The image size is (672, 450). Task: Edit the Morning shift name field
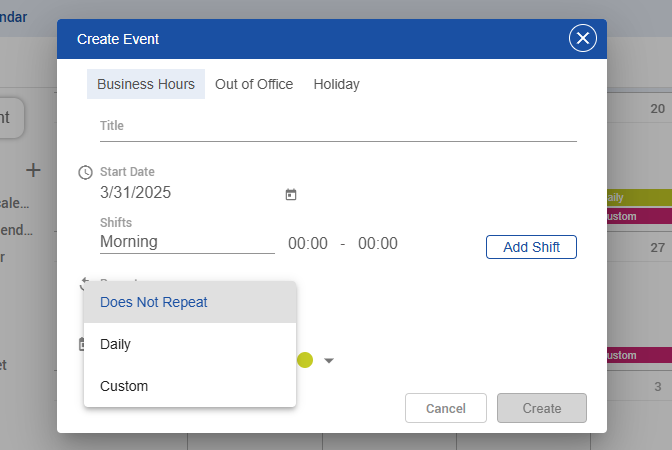186,241
